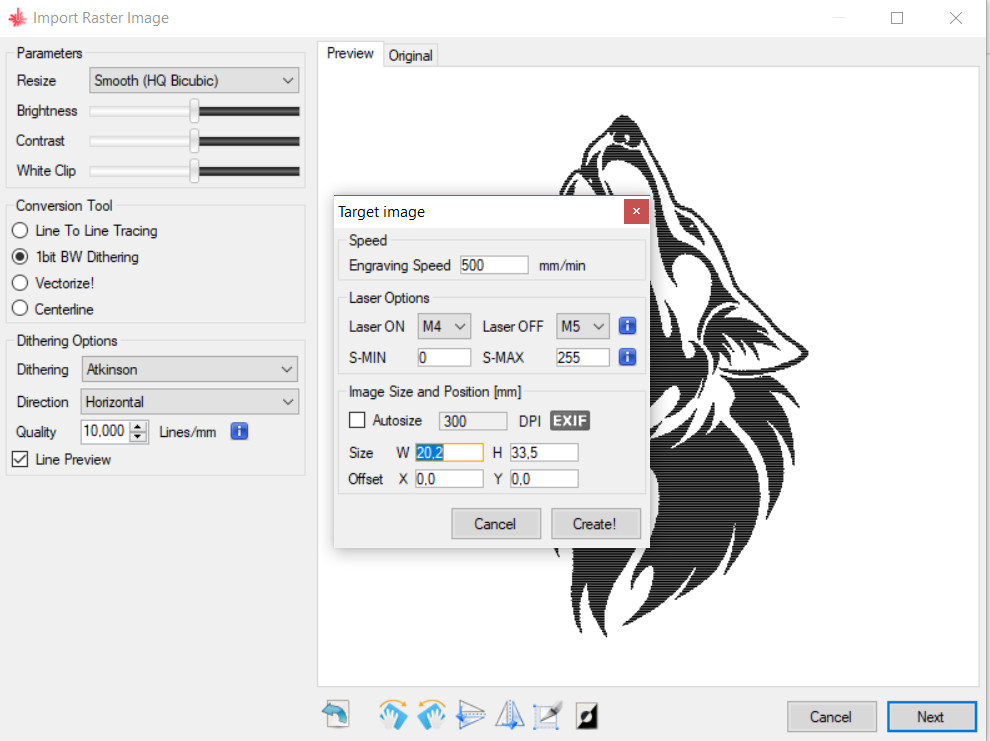This screenshot has width=990, height=741.
Task: Click the Size W field
Action: click(449, 453)
